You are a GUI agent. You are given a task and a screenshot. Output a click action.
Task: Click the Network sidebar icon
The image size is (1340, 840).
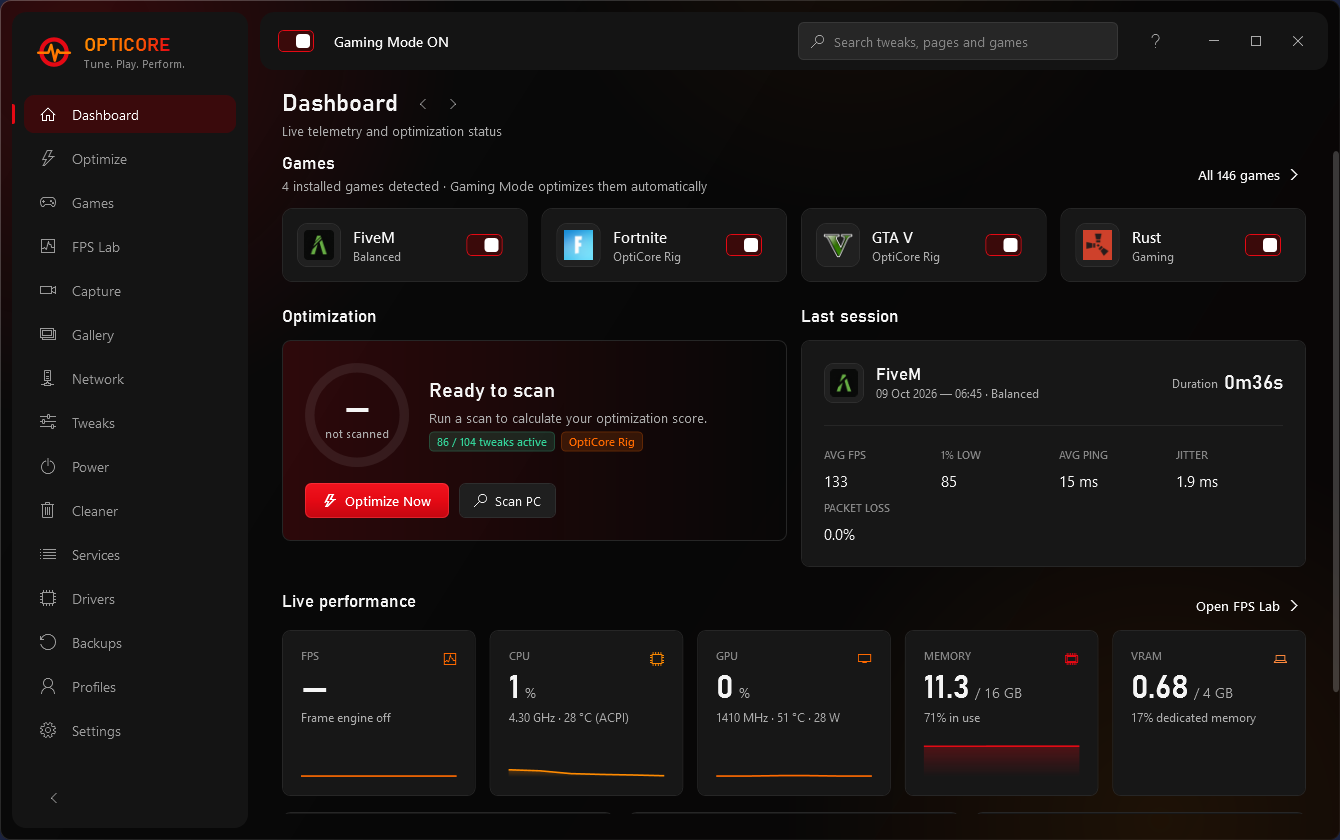pyautogui.click(x=48, y=379)
